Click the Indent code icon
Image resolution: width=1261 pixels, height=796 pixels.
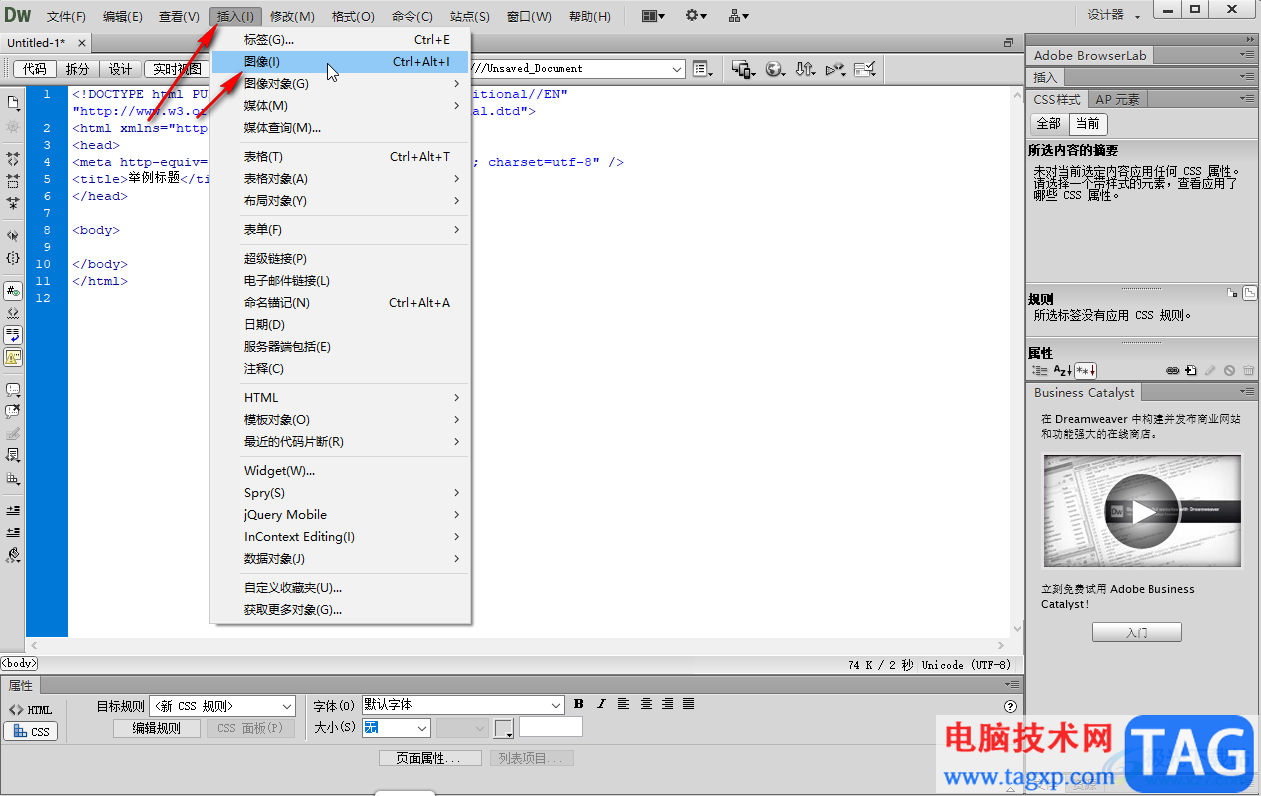[x=13, y=510]
